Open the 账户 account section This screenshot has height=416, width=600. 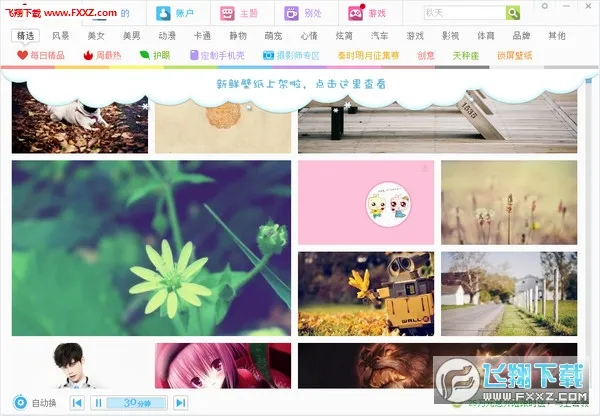175,13
